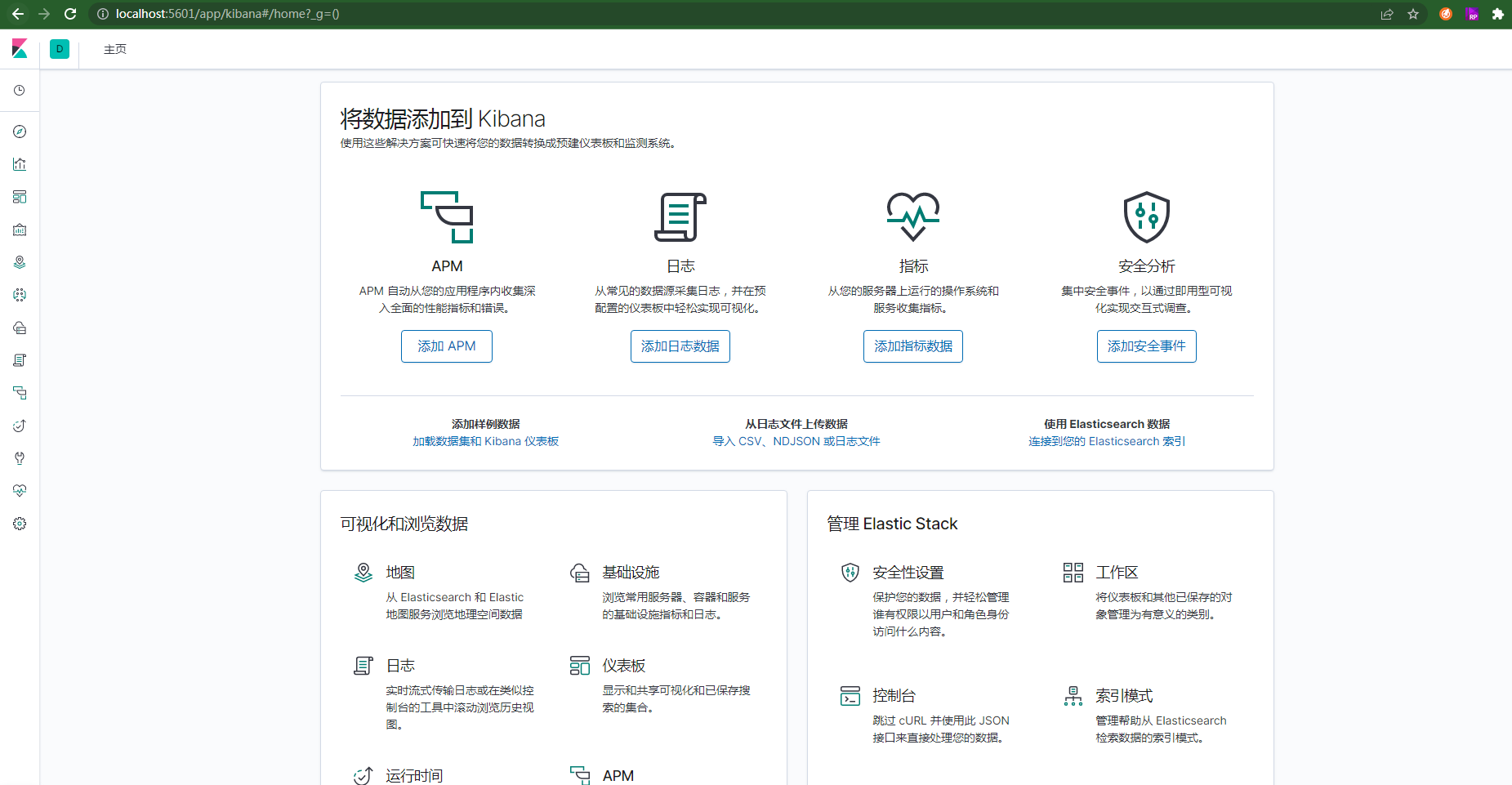The height and width of the screenshot is (785, 1512).
Task: Click the 添加 APM button
Action: [x=447, y=346]
